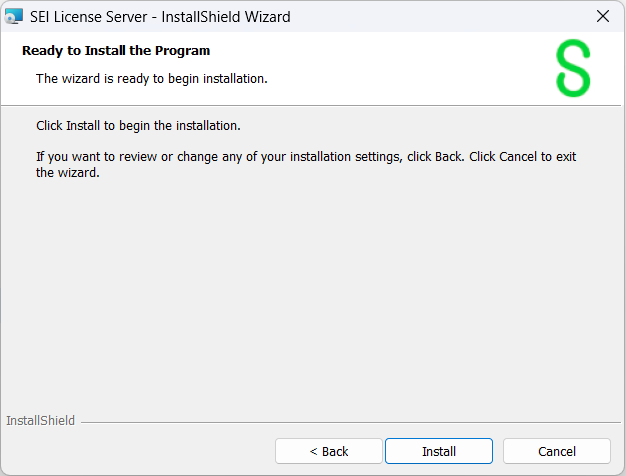Click the InstallShield label near the bottom
Screen dimensions: 626x476
coord(40,421)
